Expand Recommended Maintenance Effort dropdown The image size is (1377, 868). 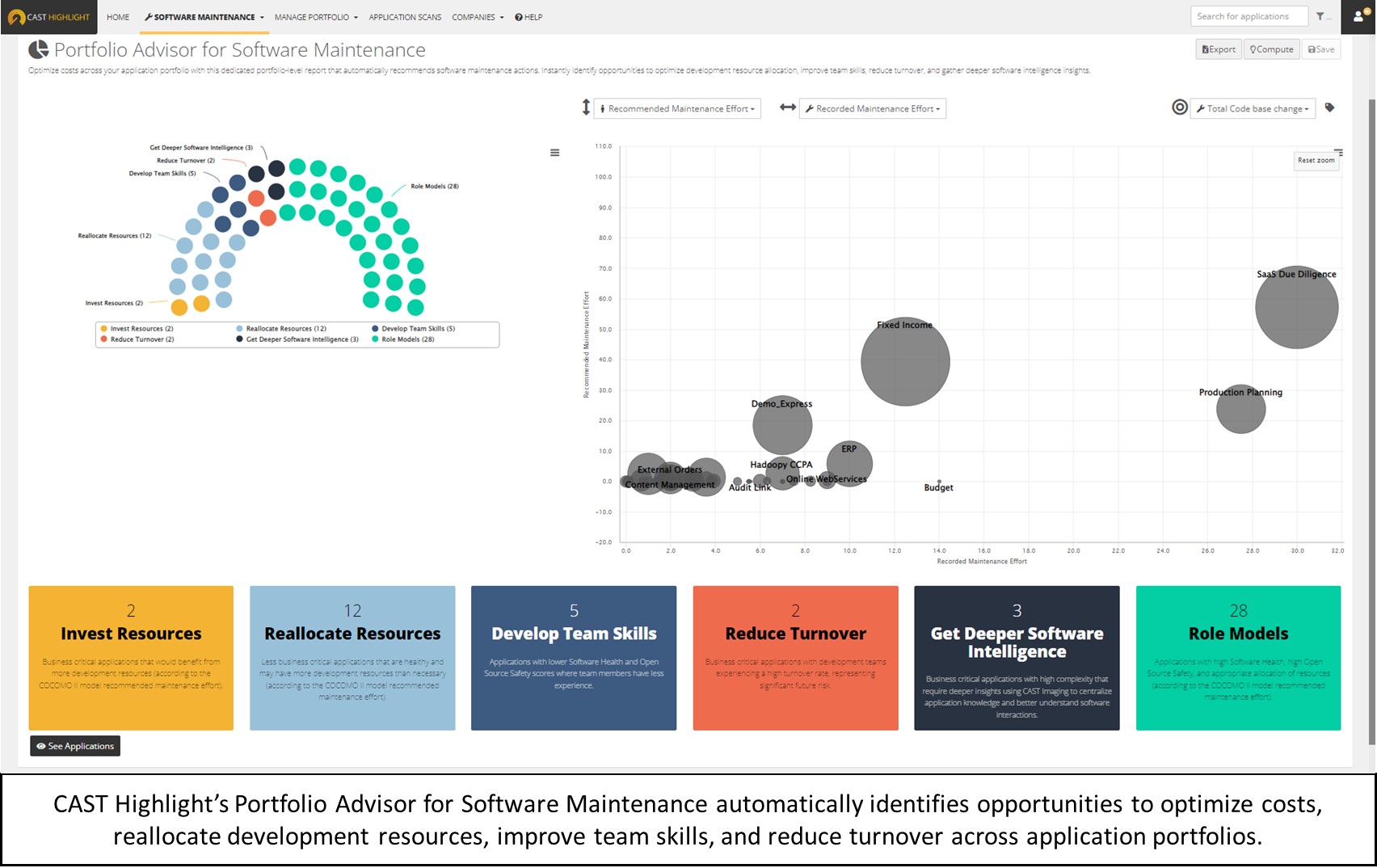coord(677,108)
